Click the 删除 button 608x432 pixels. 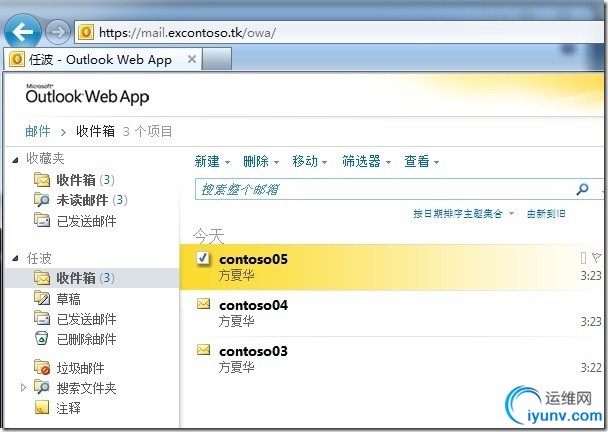(256, 161)
